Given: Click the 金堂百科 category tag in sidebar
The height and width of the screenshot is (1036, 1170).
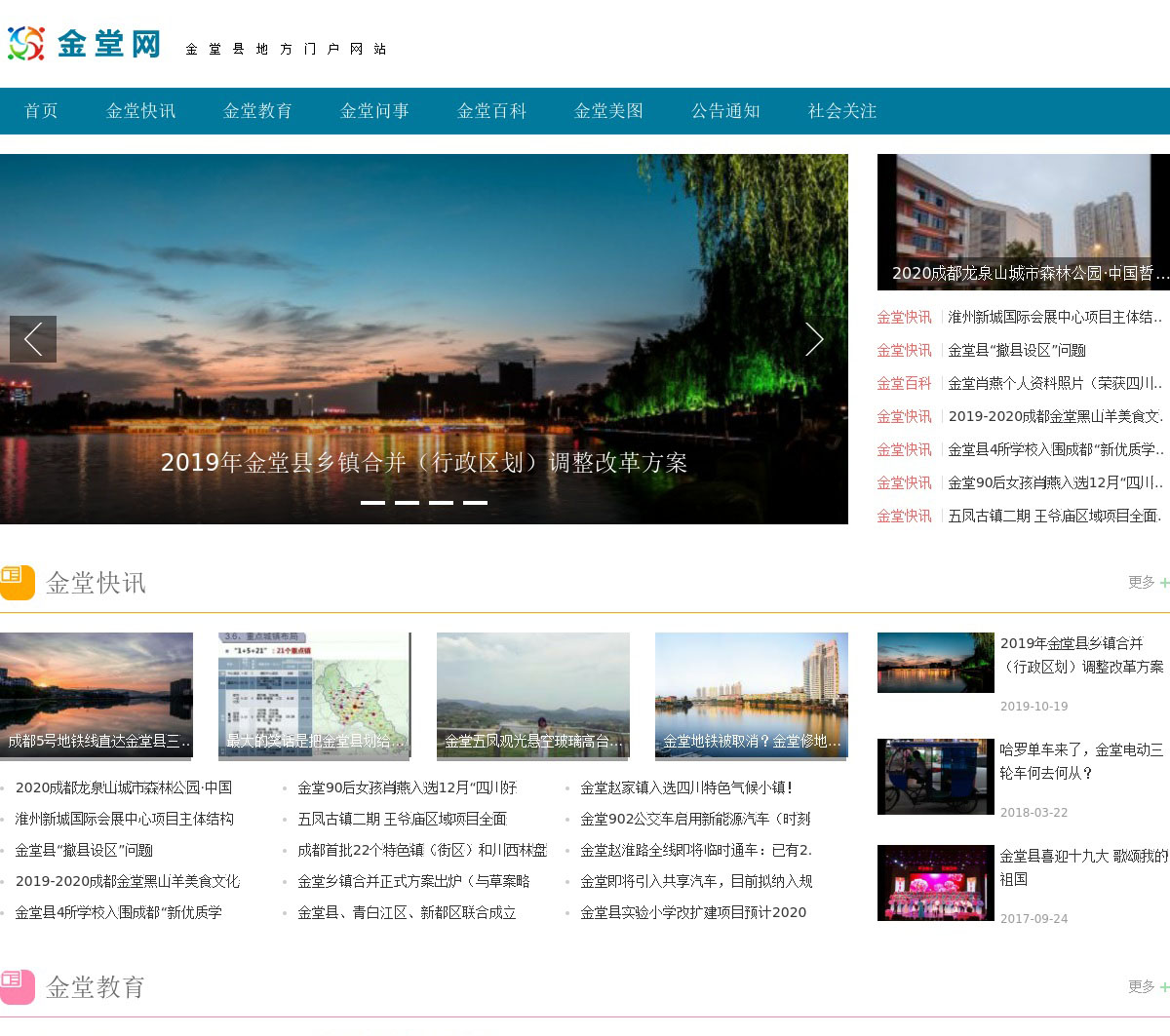Looking at the screenshot, I should [x=904, y=383].
